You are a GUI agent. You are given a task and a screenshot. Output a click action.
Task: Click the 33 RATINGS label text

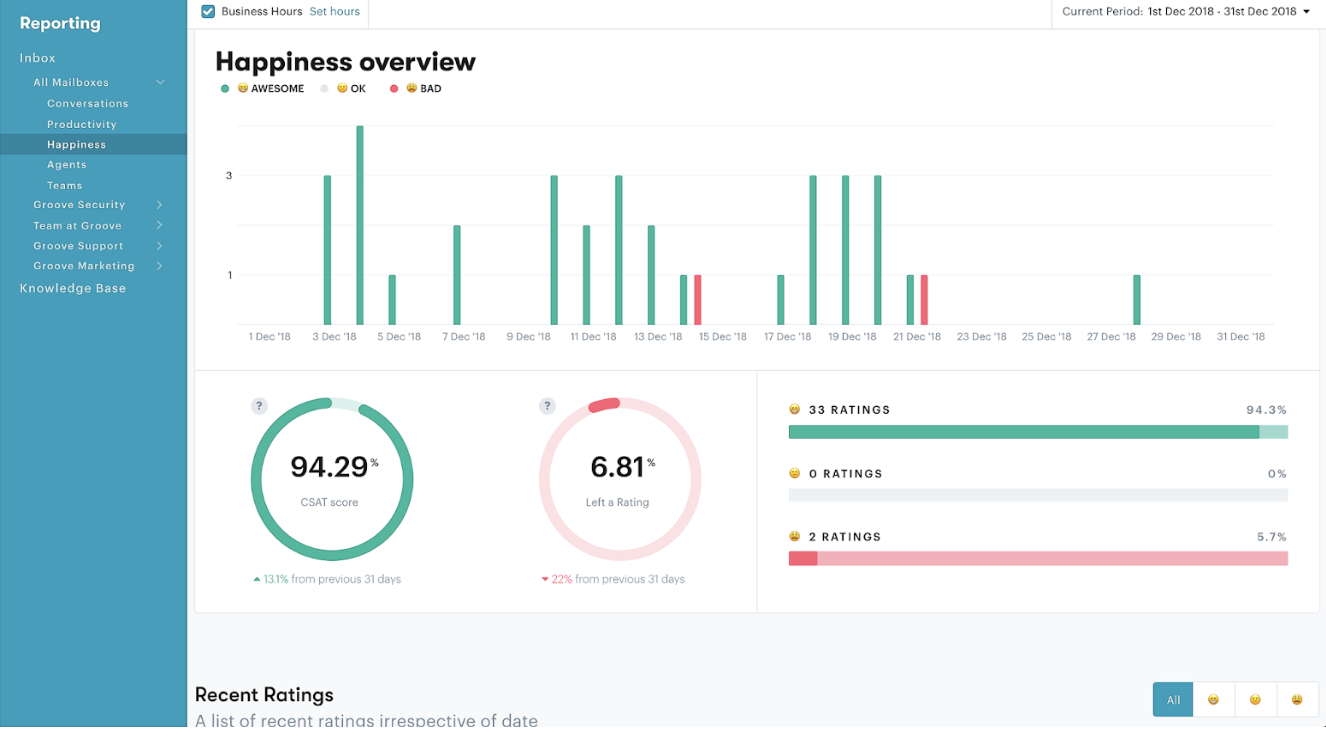849,410
